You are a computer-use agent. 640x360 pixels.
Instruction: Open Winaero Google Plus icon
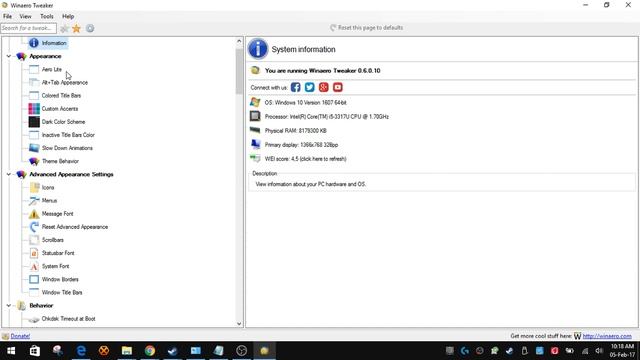tap(324, 87)
